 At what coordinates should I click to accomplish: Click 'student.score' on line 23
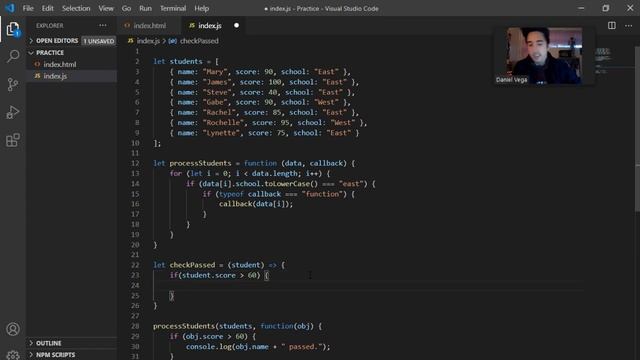click(209, 275)
